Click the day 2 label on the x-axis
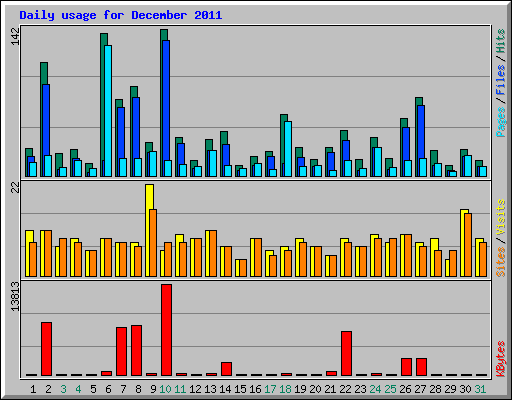 (48, 389)
